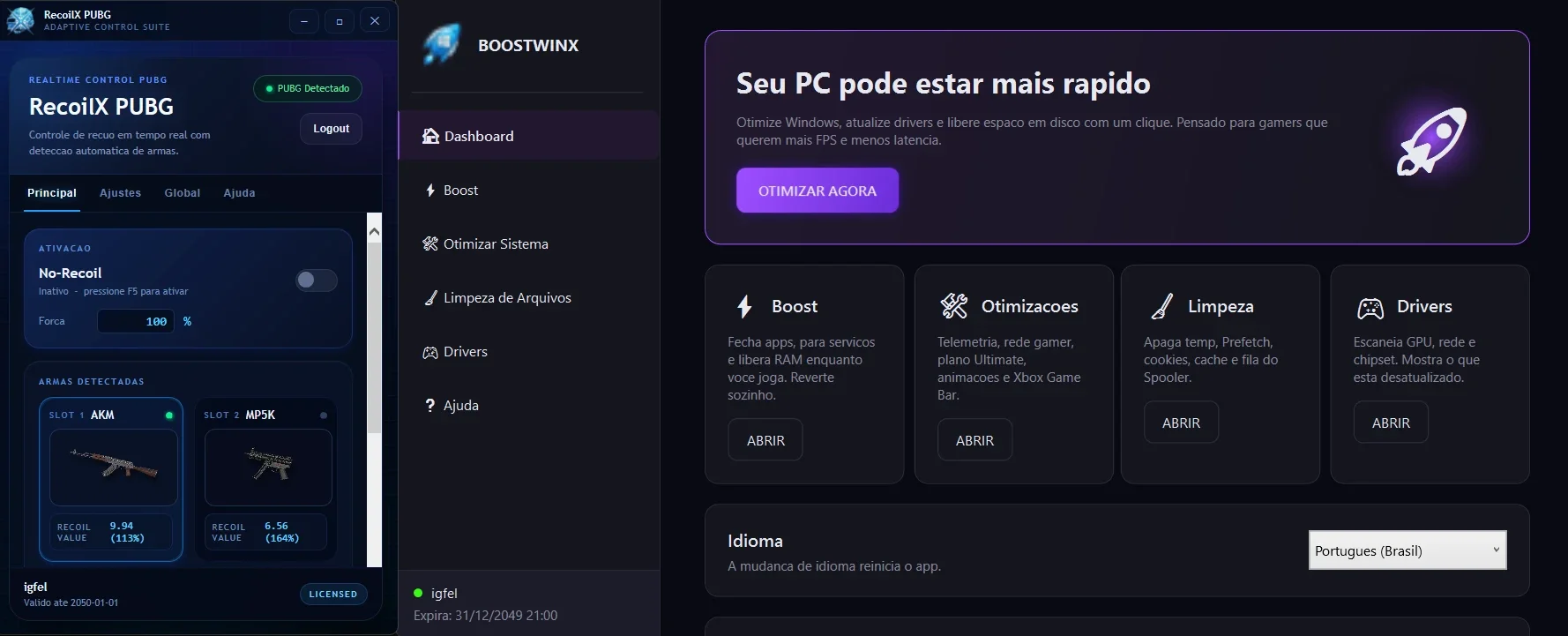This screenshot has width=1568, height=636.
Task: Toggle the No-Recoil switch
Action: (317, 280)
